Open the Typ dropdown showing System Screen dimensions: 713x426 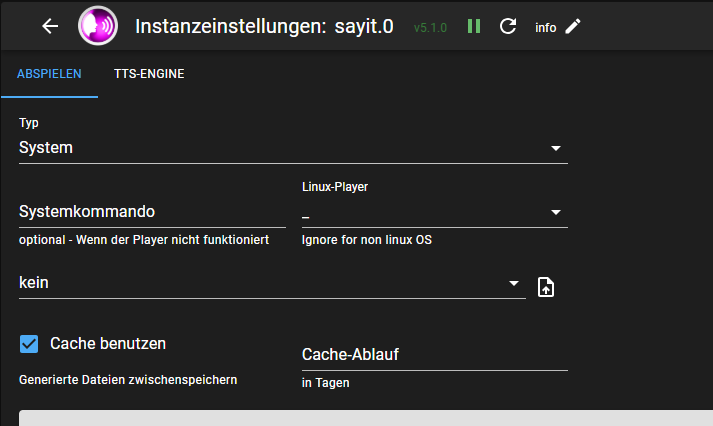coord(292,148)
